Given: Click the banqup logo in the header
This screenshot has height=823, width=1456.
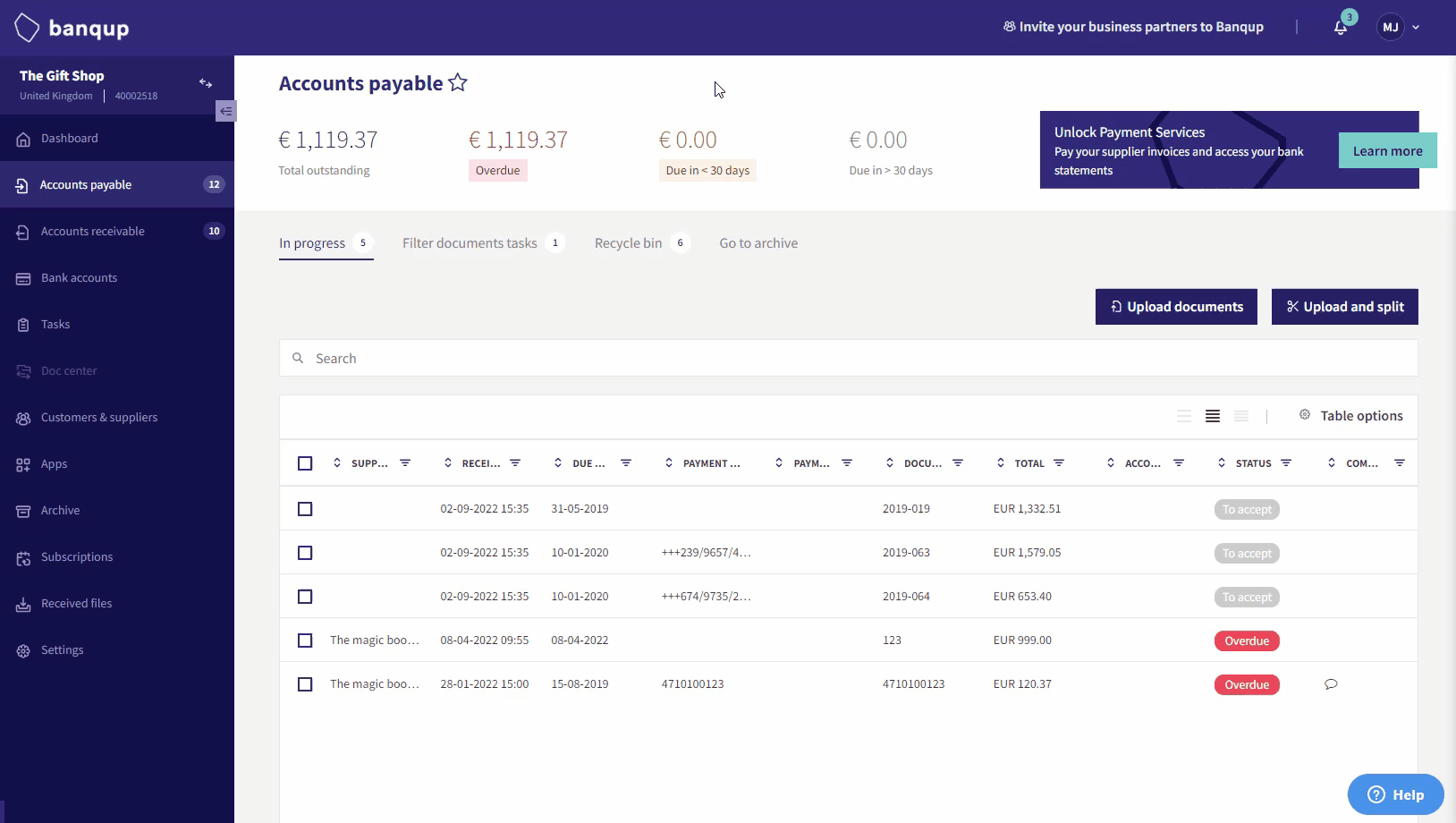Looking at the screenshot, I should (72, 28).
